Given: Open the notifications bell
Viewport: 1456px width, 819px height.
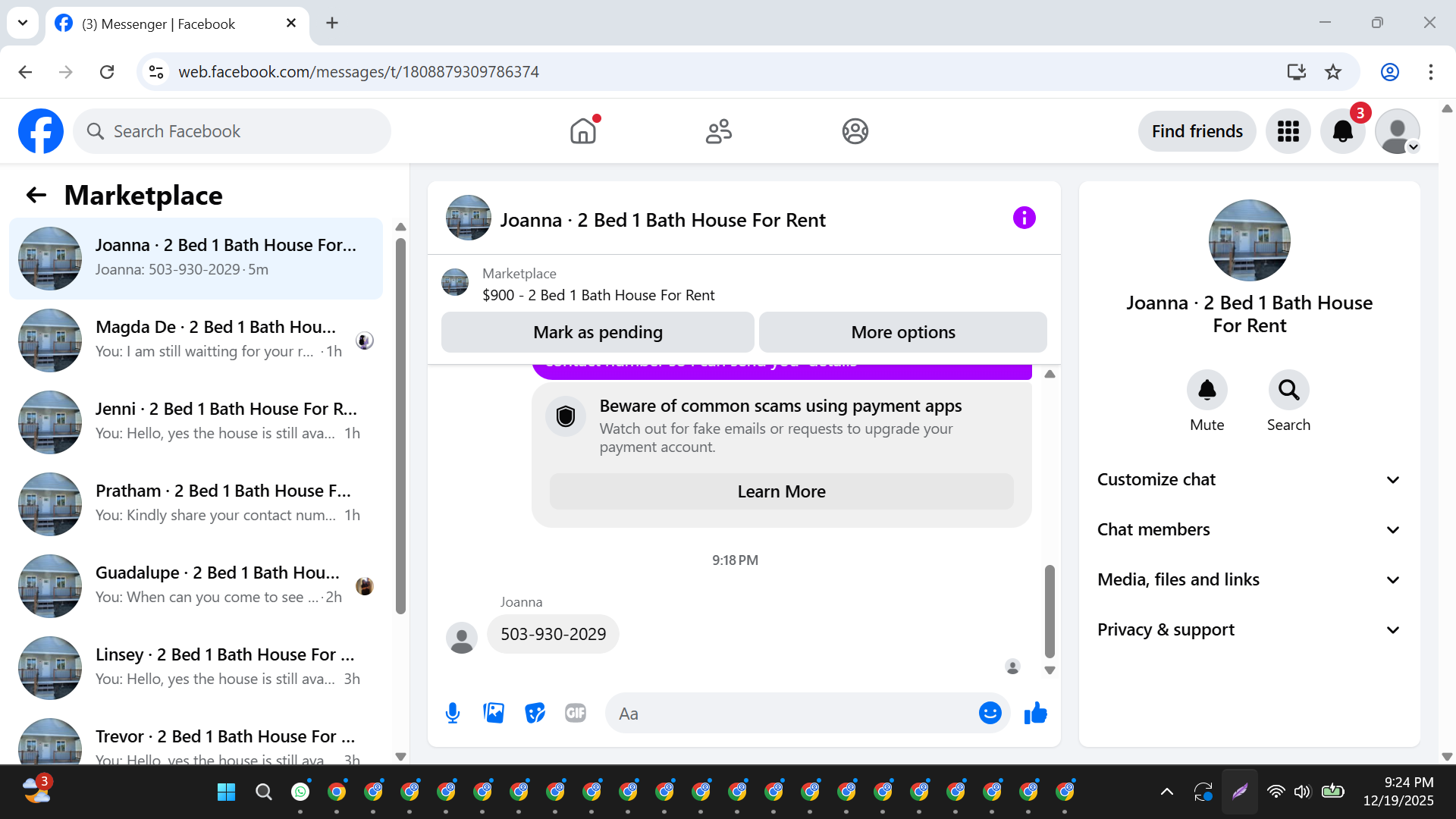Looking at the screenshot, I should 1342,131.
